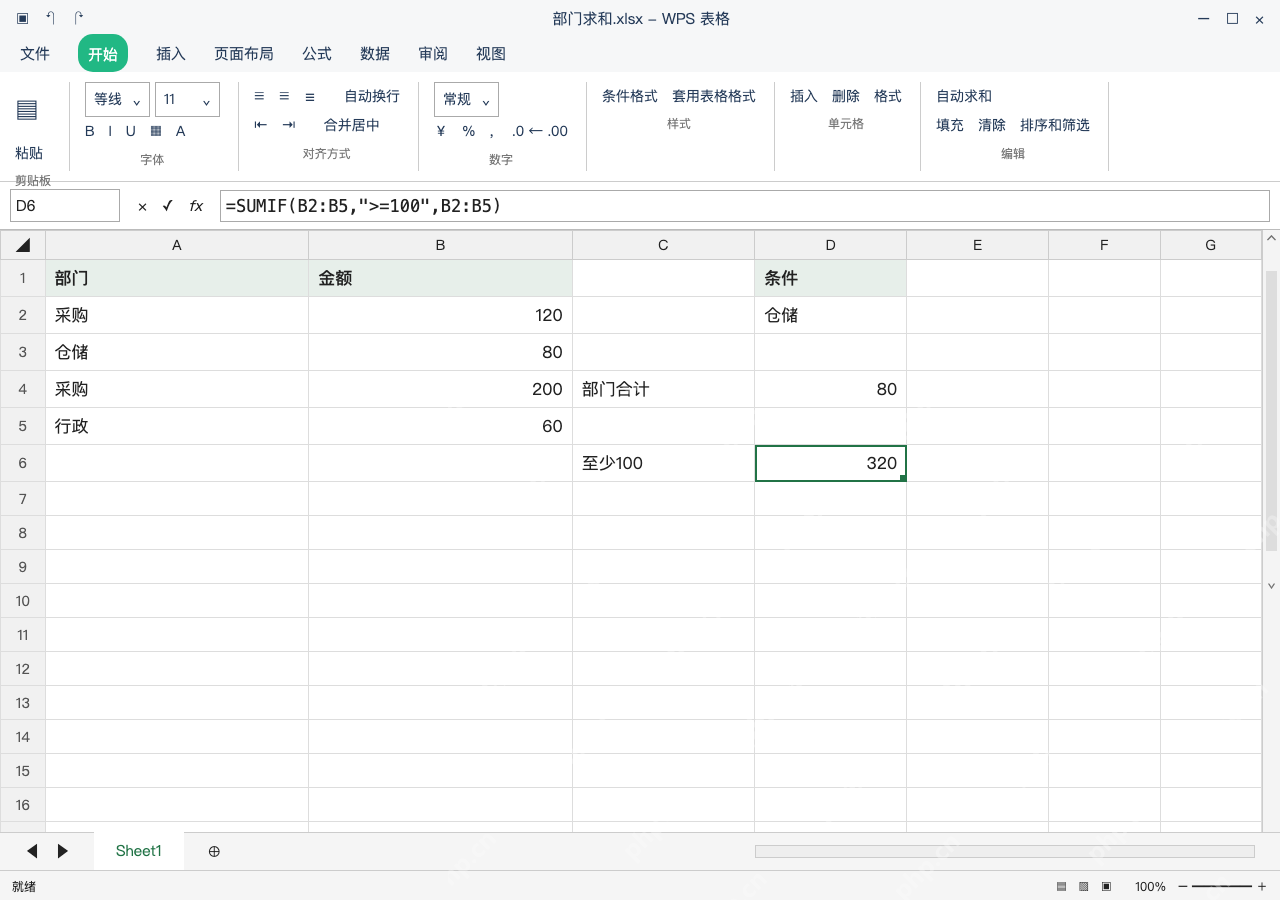Open the font name dropdown 等线
1280x900 pixels.
[117, 99]
